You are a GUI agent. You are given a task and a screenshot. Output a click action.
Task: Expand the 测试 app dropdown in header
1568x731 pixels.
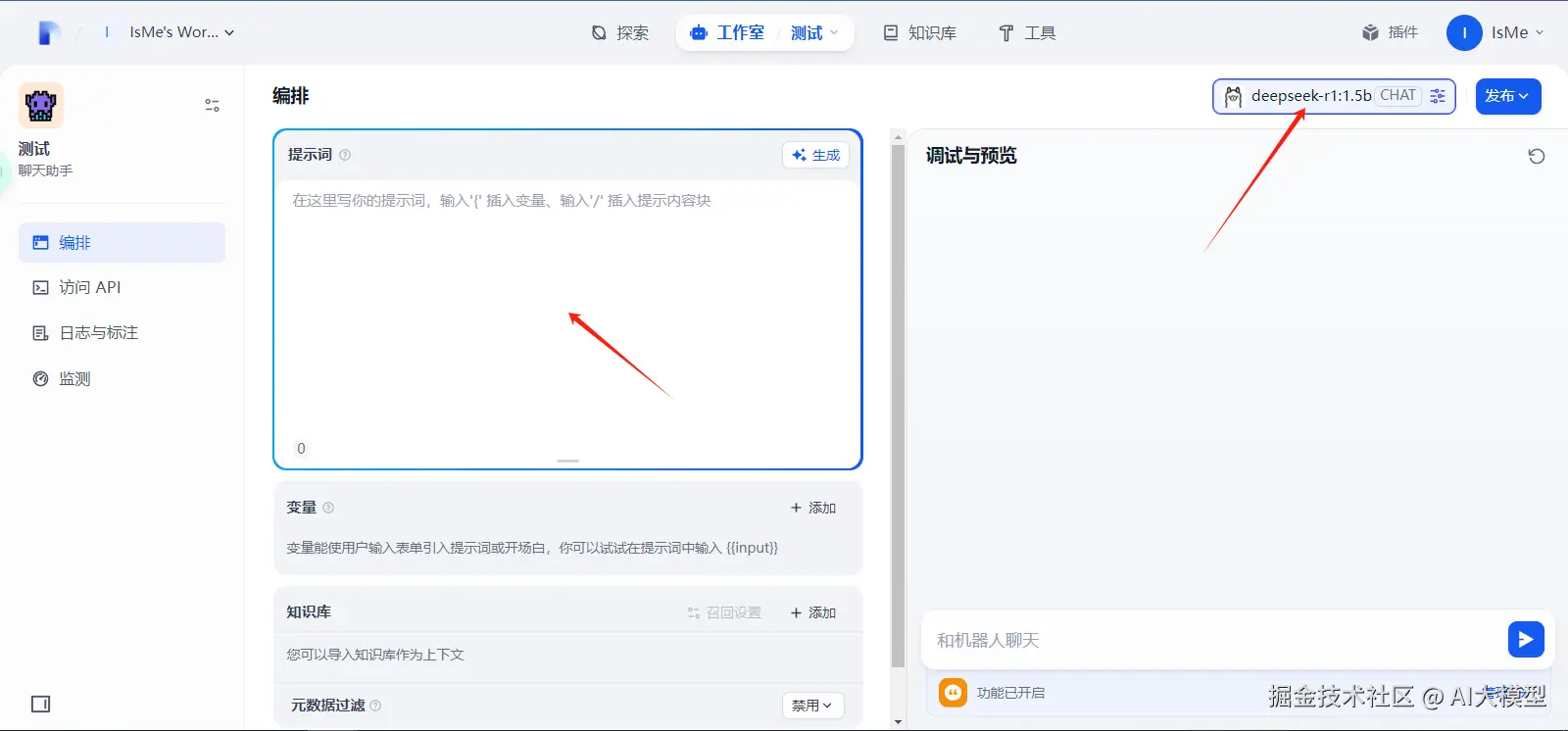[x=815, y=33]
